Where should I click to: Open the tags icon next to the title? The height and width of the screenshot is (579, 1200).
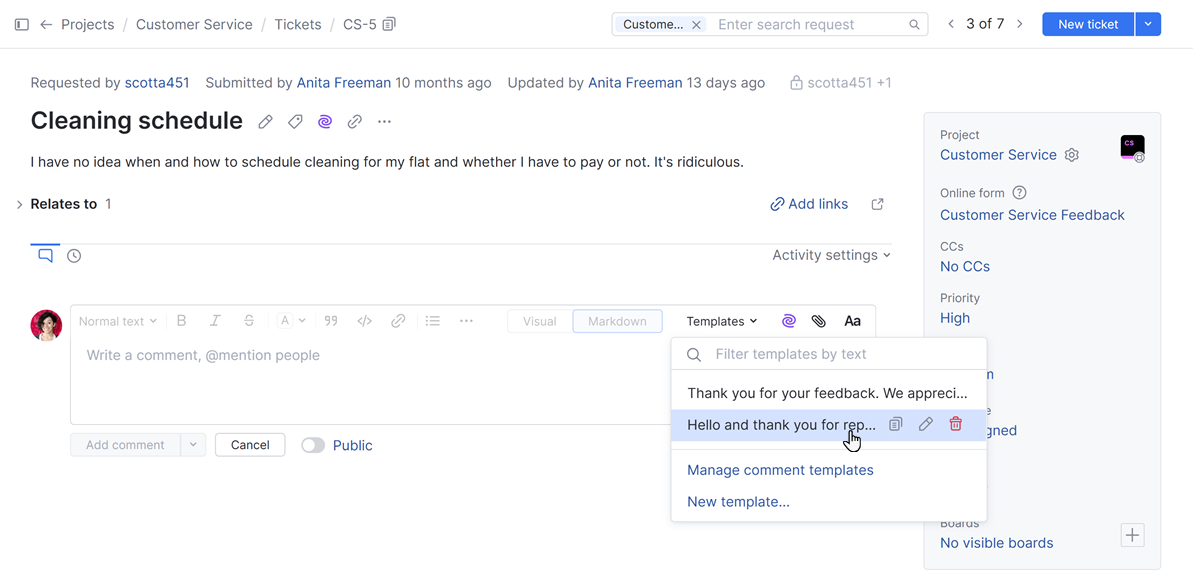click(294, 121)
